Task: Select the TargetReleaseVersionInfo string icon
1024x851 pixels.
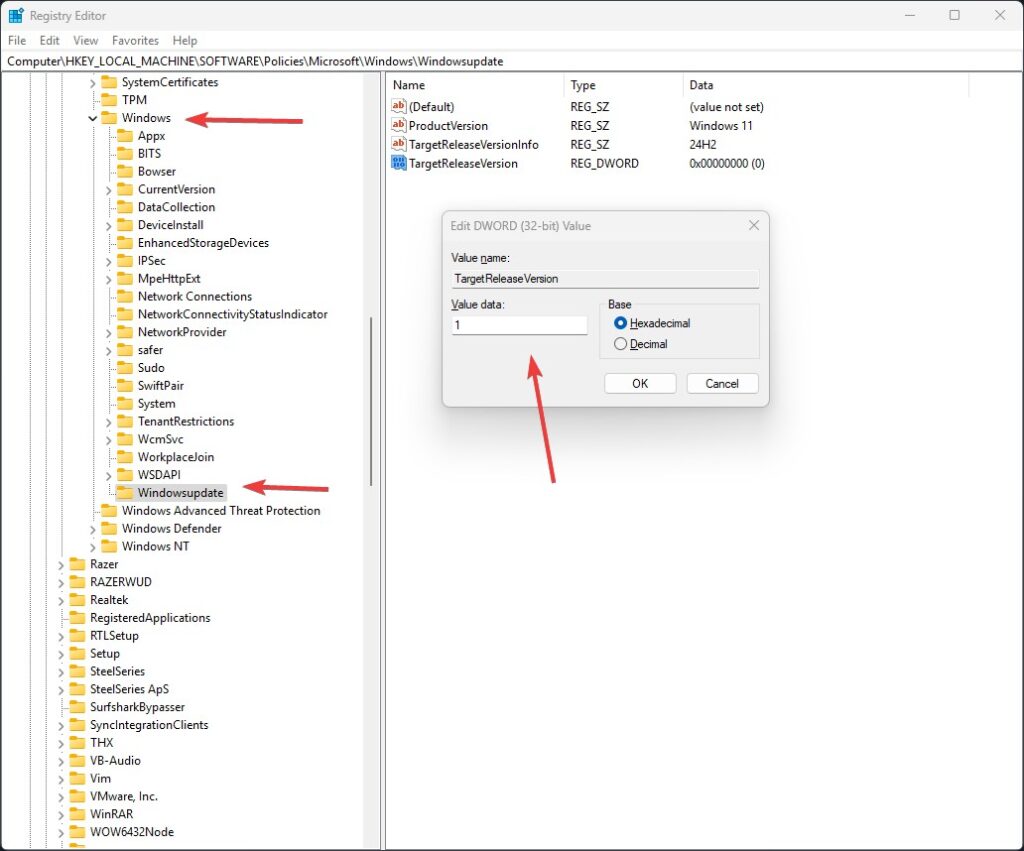Action: coord(398,144)
